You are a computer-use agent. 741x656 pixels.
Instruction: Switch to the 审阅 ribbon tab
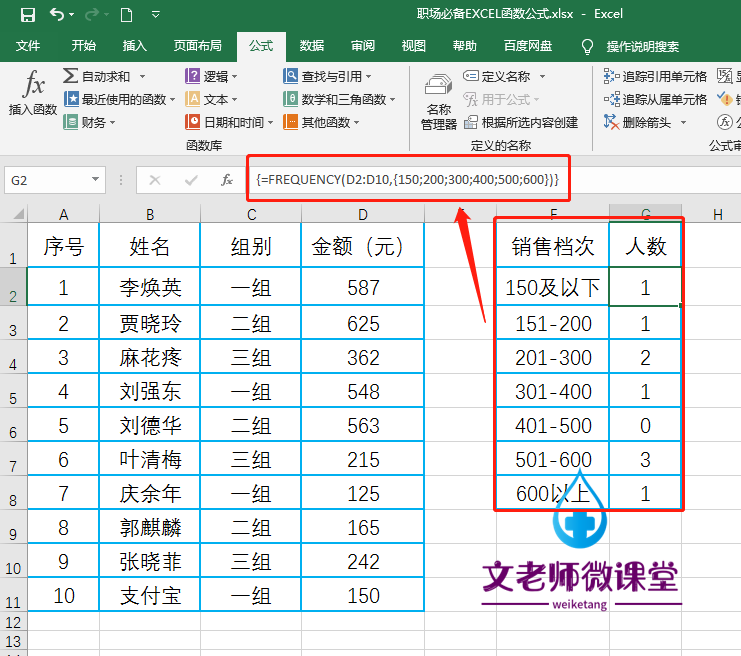363,46
